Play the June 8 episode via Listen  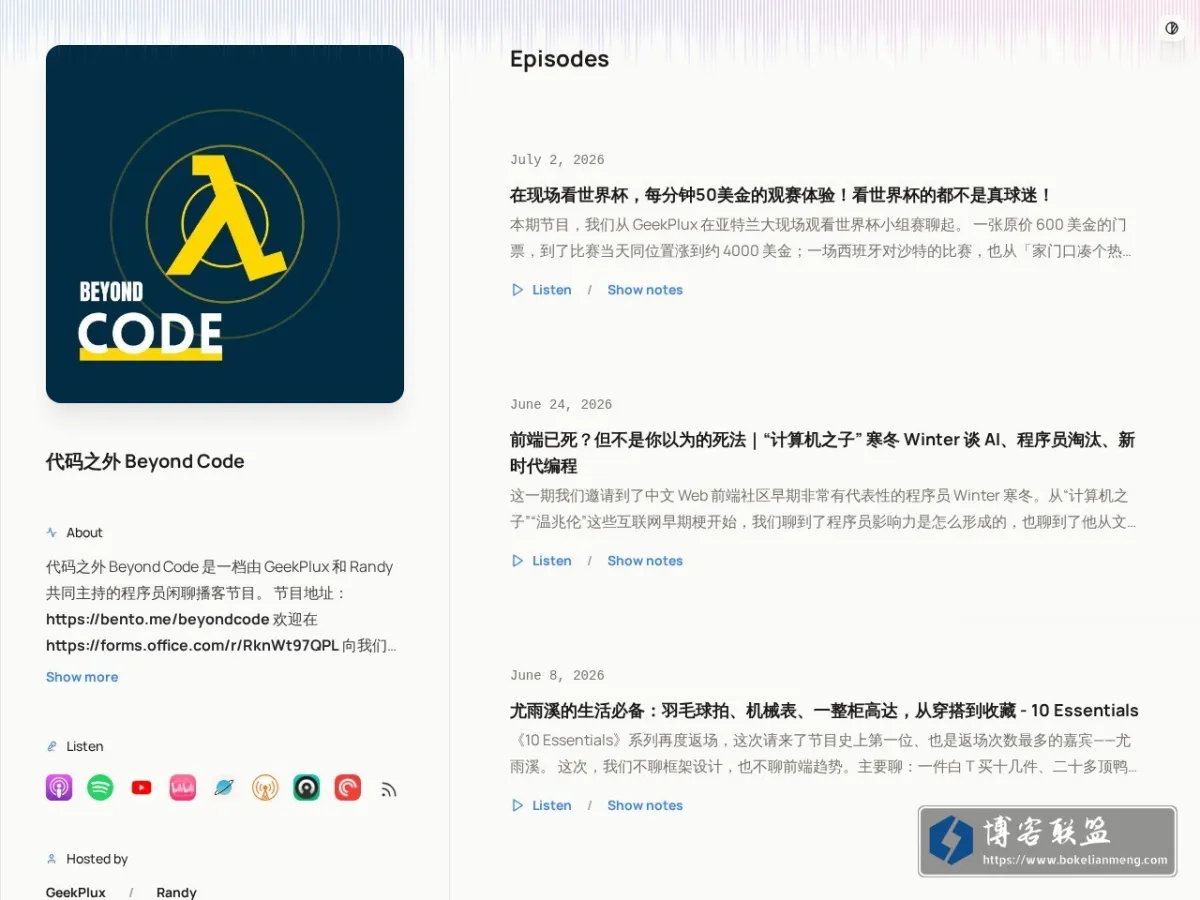(x=542, y=805)
